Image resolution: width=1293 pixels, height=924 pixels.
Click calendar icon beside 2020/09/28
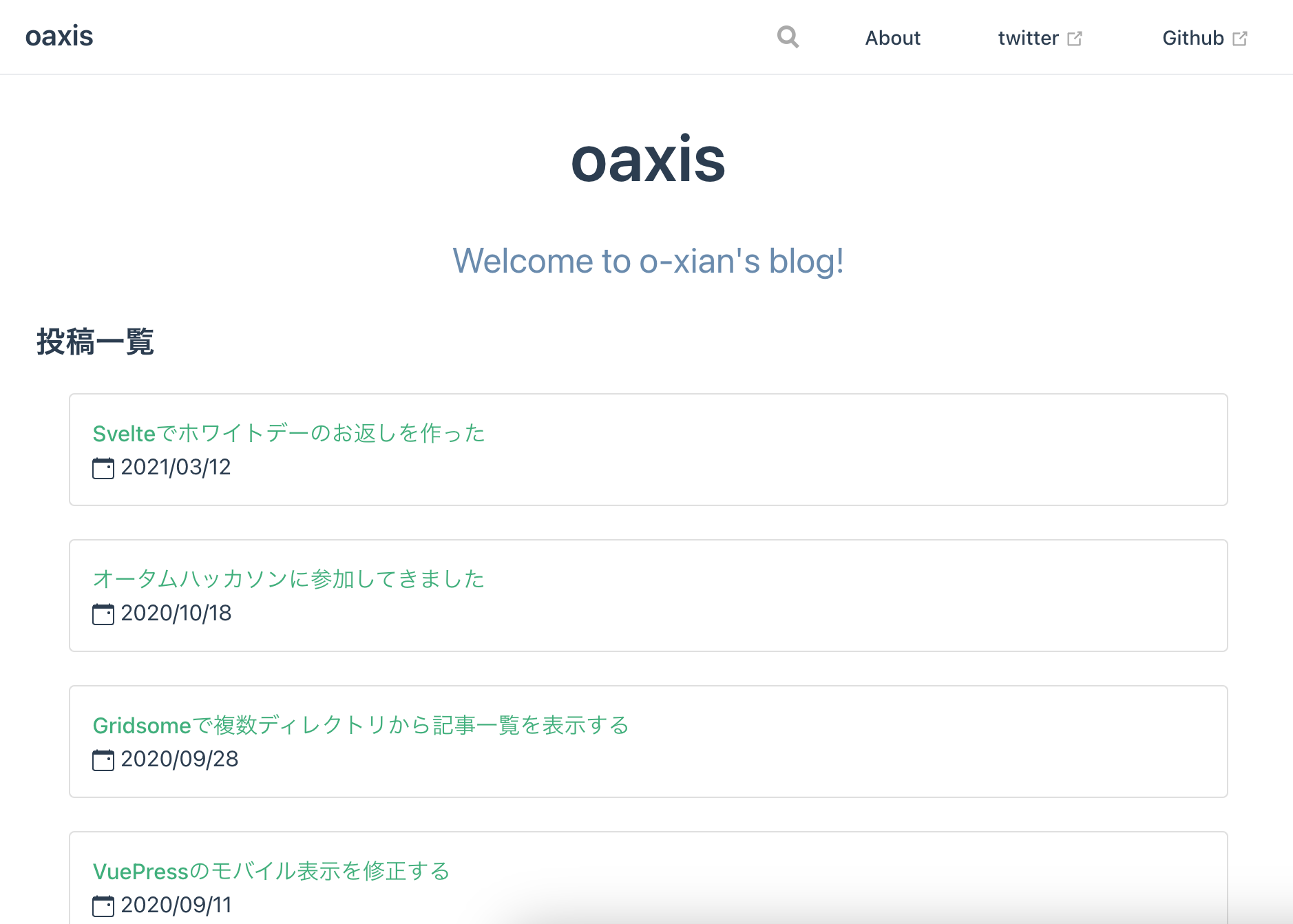[103, 760]
